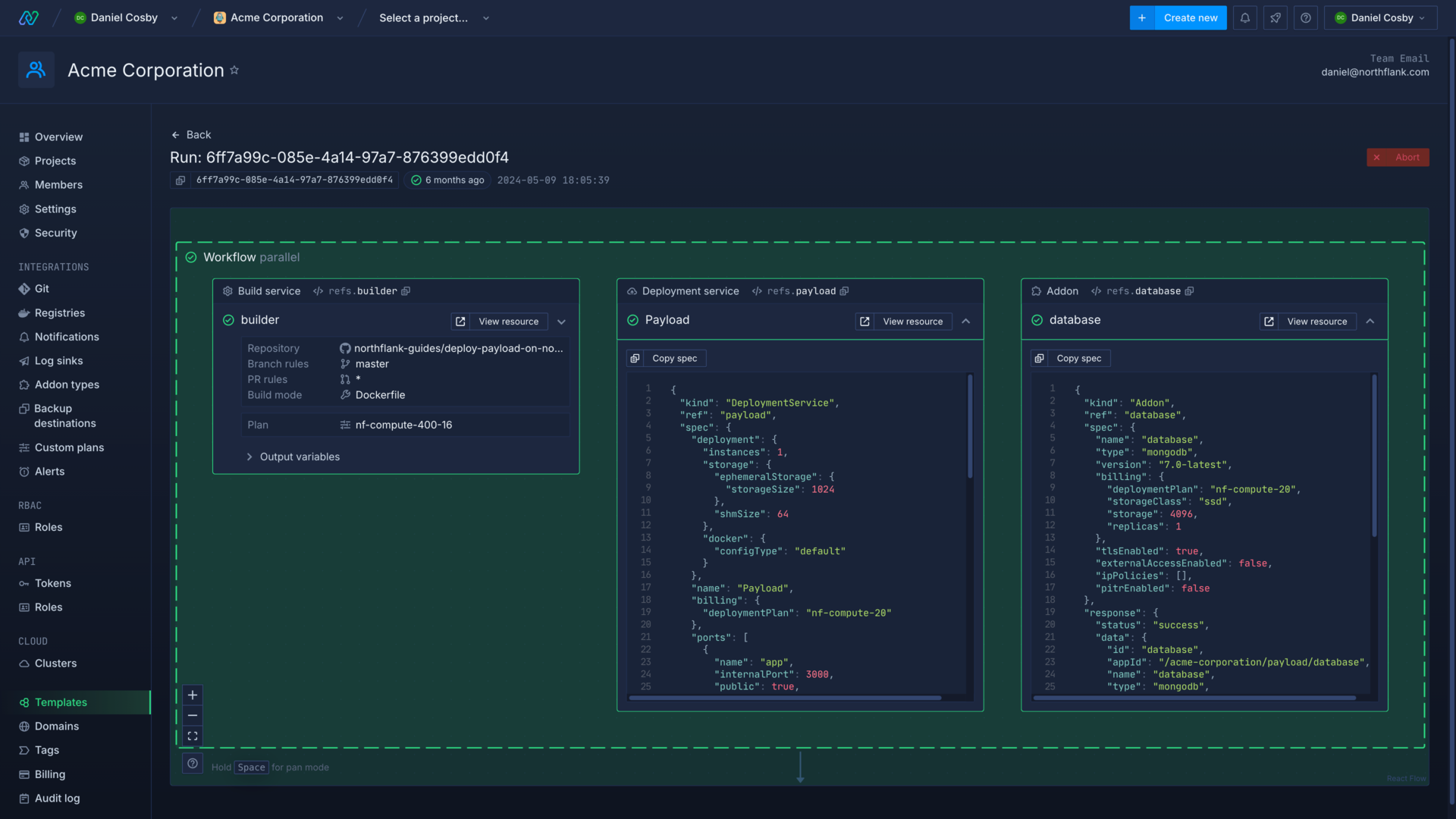Click the Addon puzzle icon
Viewport: 1456px width, 819px height.
[x=1037, y=291]
